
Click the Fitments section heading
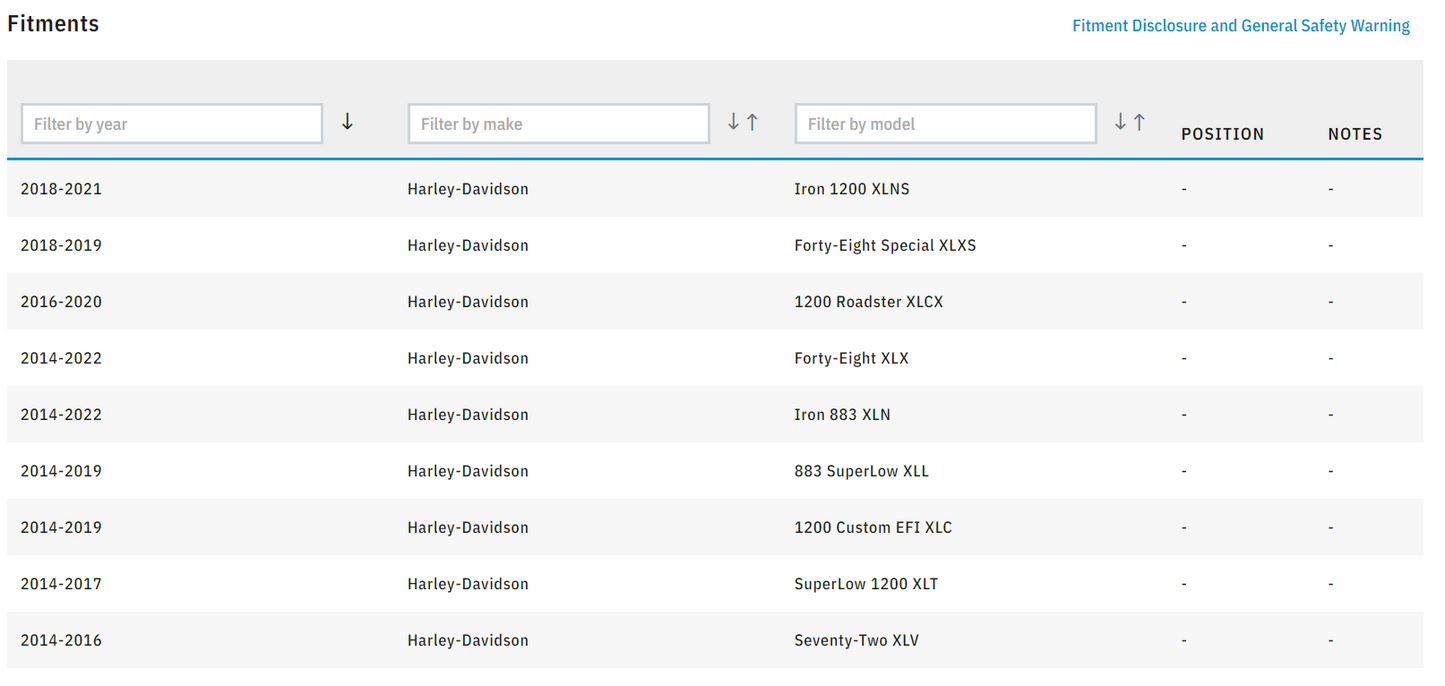pyautogui.click(x=53, y=24)
